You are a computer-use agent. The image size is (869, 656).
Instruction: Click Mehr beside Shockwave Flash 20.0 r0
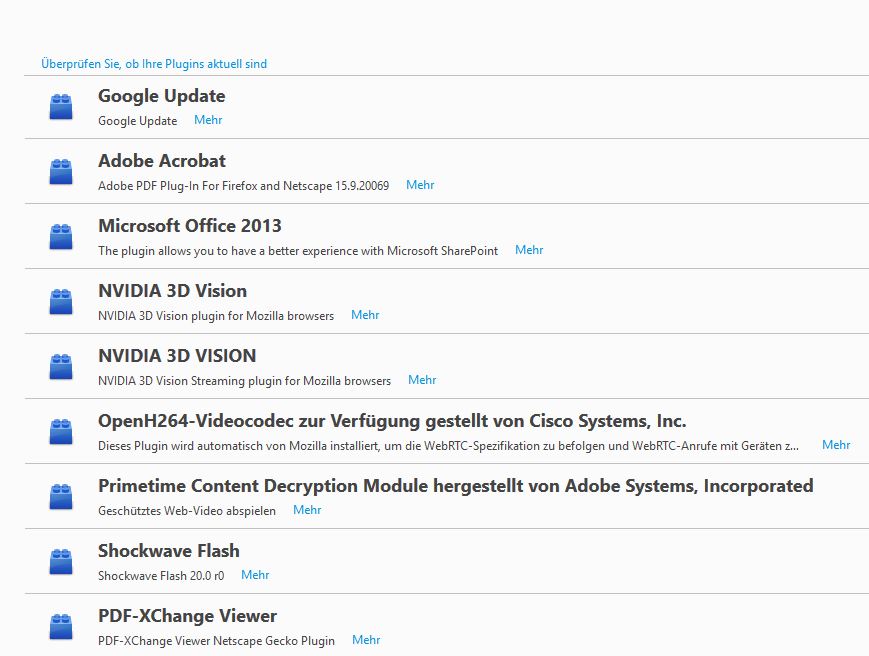pyautogui.click(x=255, y=575)
